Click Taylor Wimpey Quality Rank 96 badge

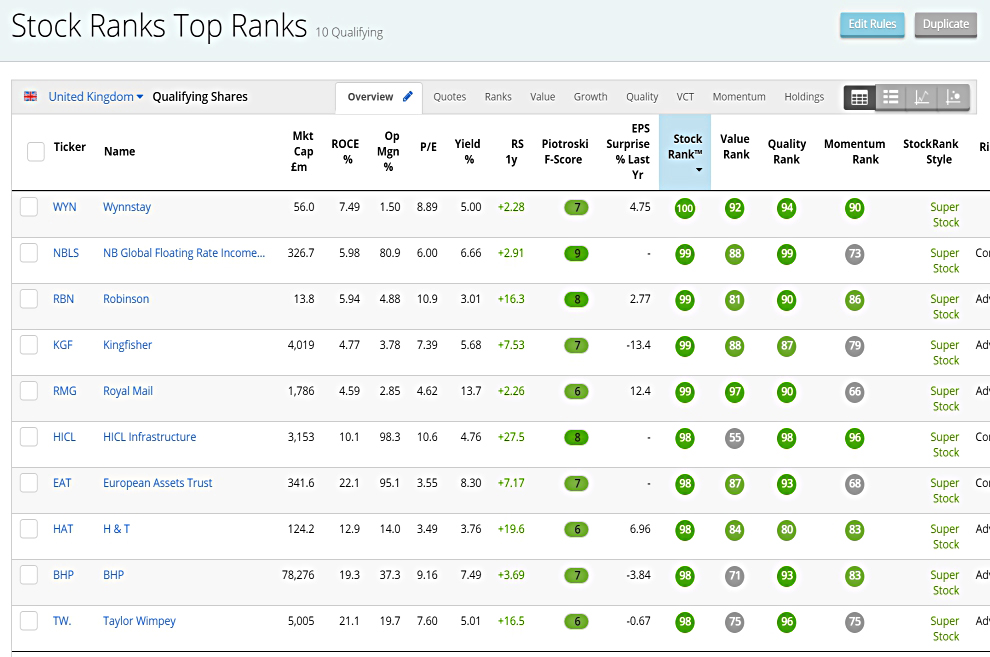pyautogui.click(x=787, y=622)
